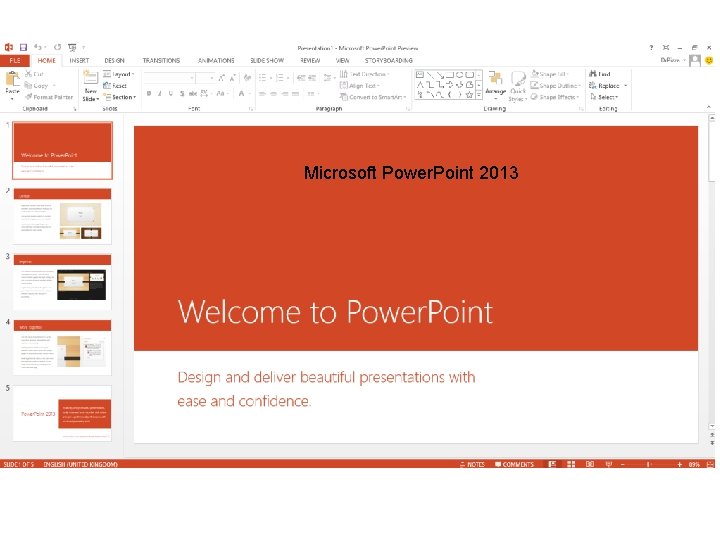Toggle Underline formatting
The width and height of the screenshot is (720, 540).
(170, 94)
